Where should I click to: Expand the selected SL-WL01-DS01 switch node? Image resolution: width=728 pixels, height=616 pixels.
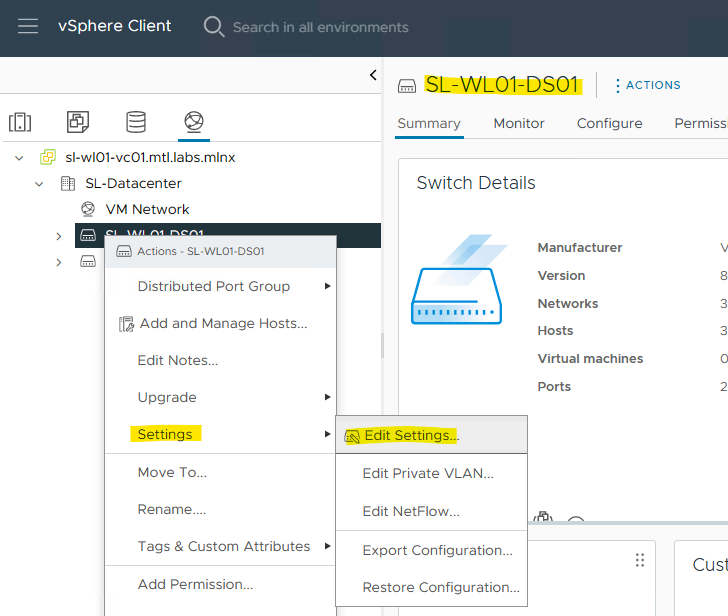[58, 236]
